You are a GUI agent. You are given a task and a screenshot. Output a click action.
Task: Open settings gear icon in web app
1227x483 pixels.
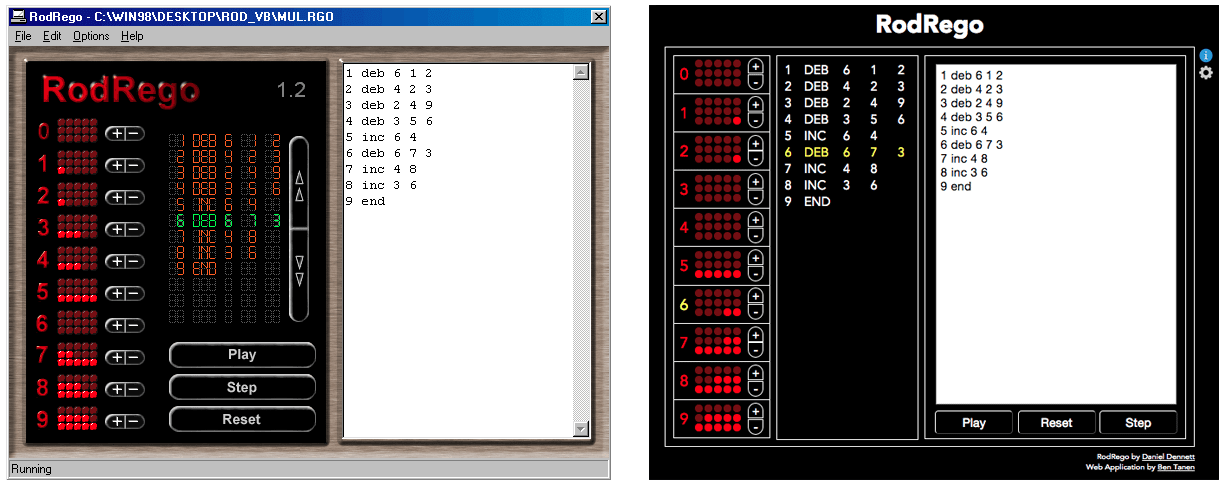point(1205,73)
